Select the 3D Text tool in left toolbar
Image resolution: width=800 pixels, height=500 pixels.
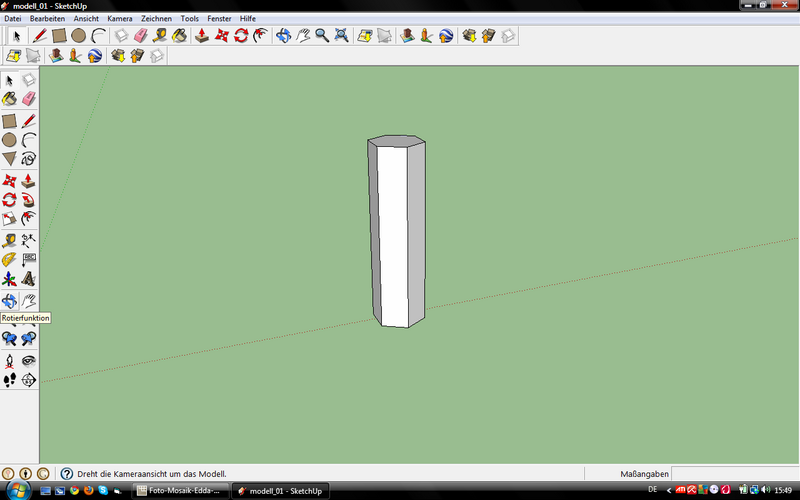click(x=29, y=279)
